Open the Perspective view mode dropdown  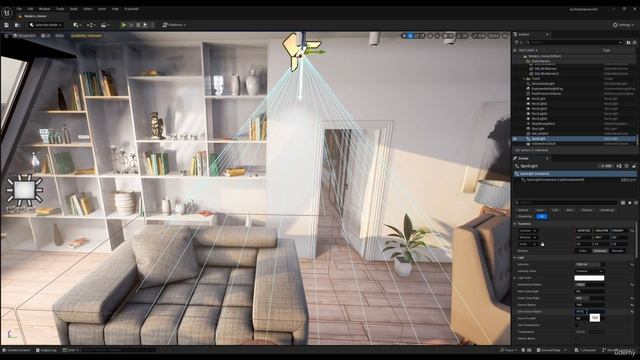pyautogui.click(x=24, y=36)
